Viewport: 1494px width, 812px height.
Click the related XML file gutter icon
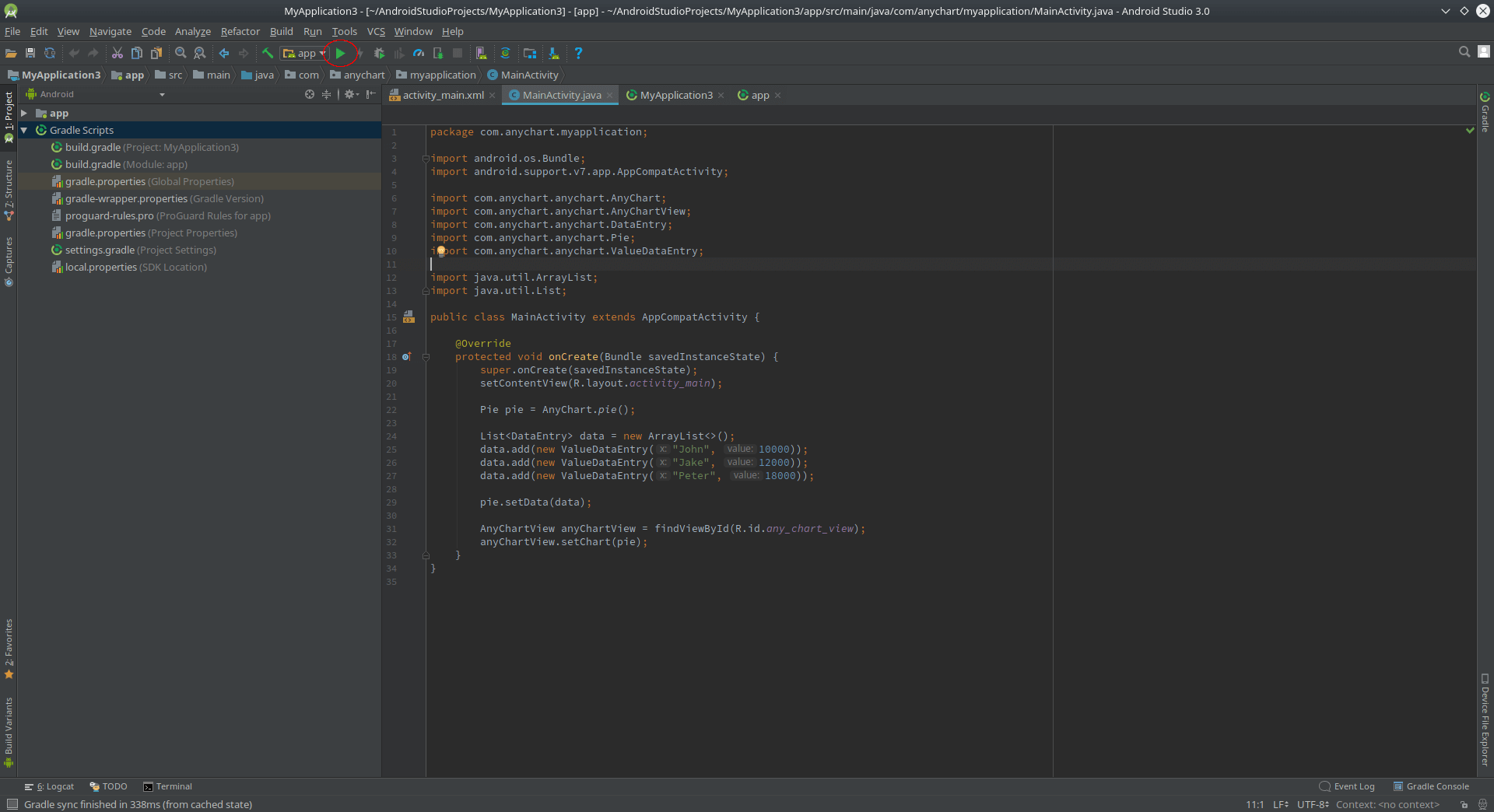tap(409, 317)
